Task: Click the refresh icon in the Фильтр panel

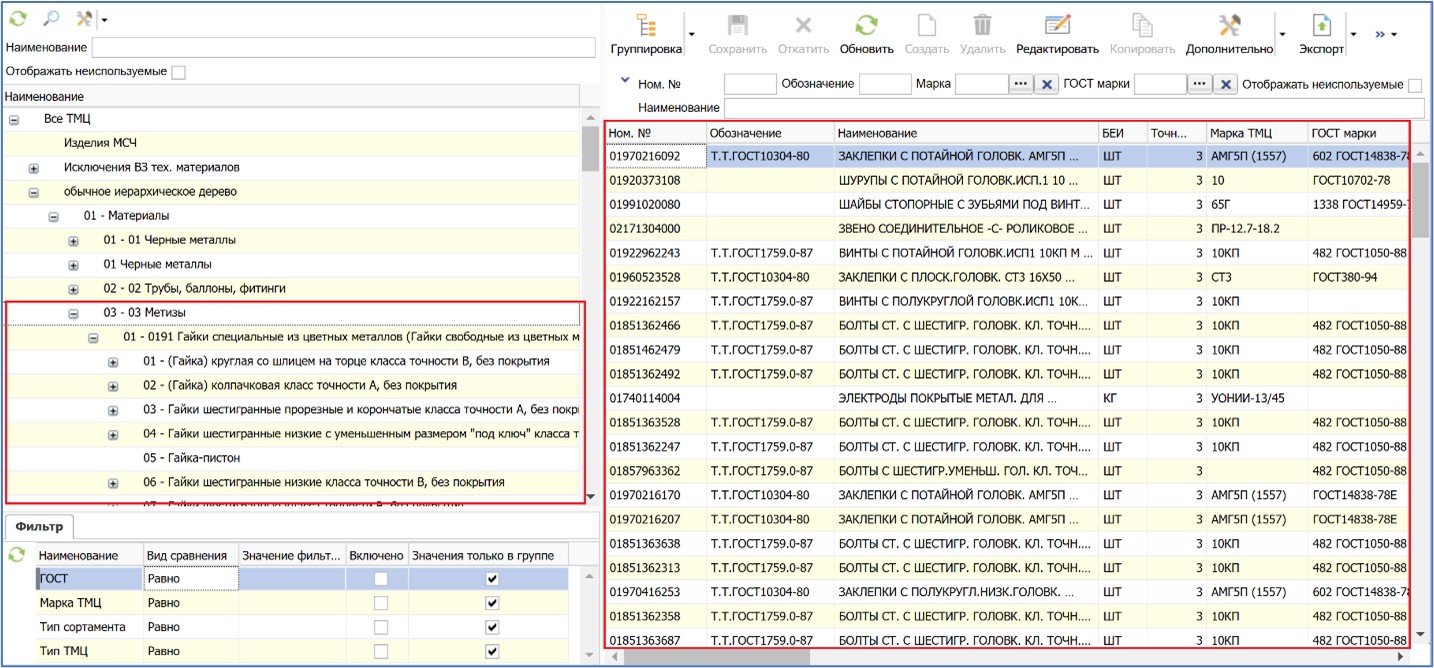Action: [x=16, y=554]
